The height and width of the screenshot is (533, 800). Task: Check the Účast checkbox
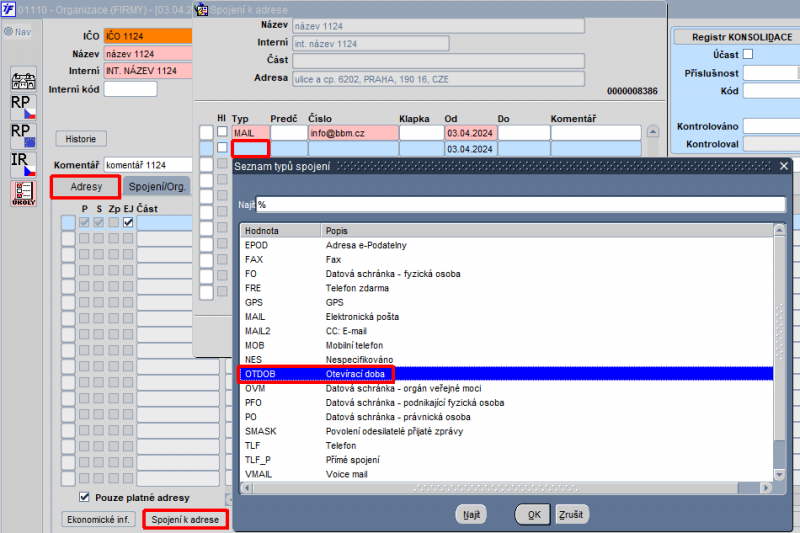coord(748,54)
